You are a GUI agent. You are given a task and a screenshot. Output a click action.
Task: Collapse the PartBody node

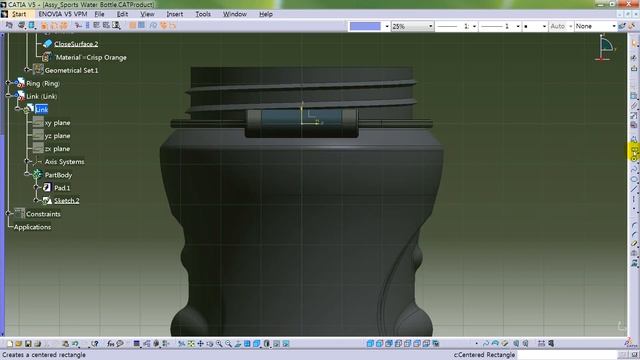pos(27,174)
